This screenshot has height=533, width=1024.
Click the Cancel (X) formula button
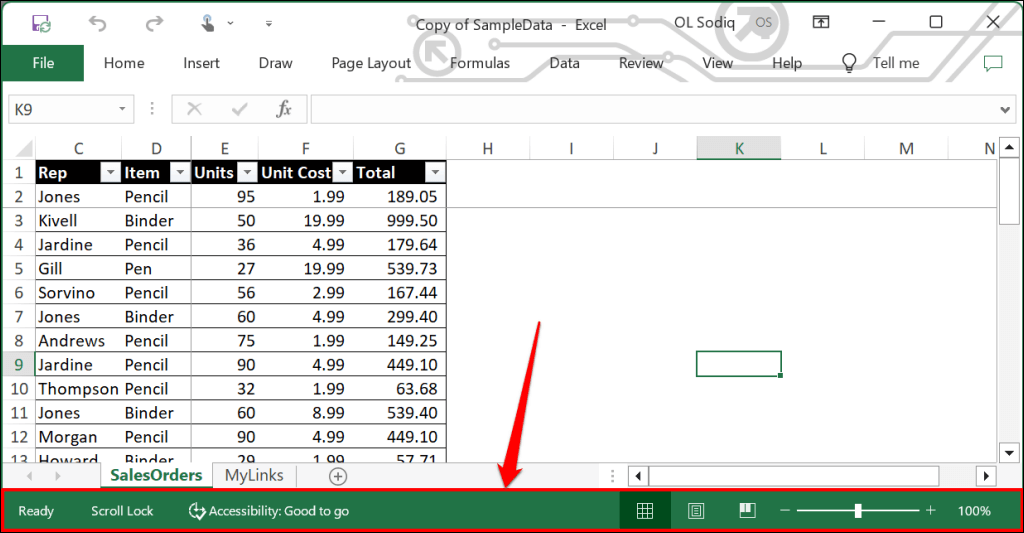[195, 109]
